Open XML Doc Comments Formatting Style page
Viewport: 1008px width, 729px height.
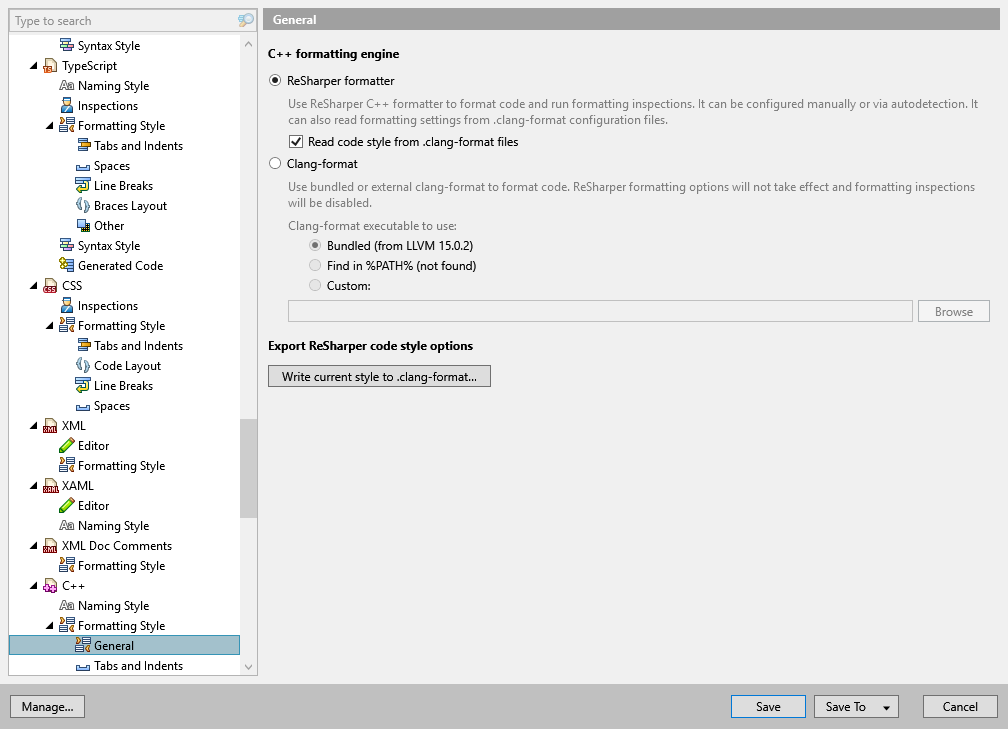[122, 566]
